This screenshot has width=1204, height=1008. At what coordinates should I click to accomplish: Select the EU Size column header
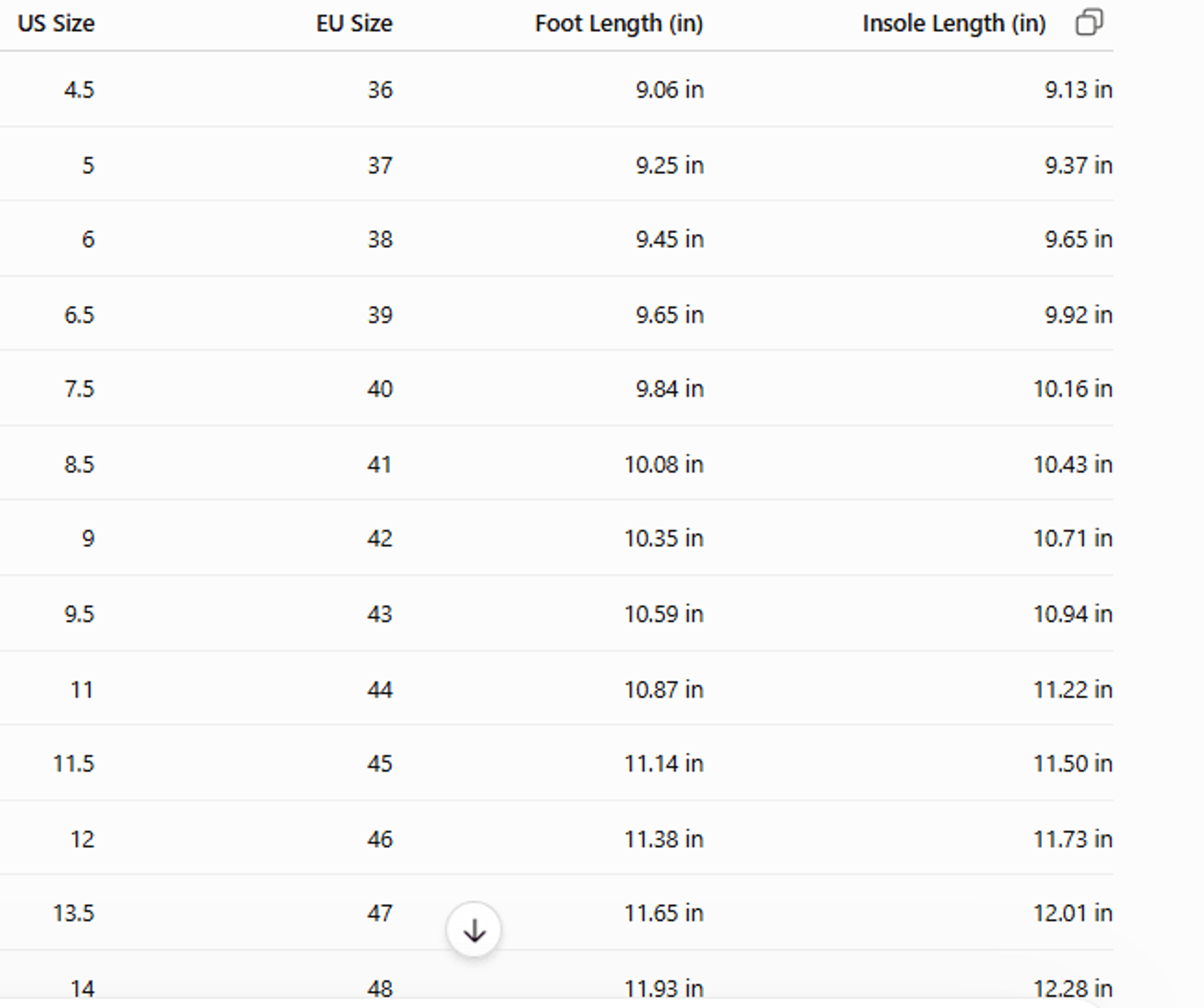pos(354,24)
